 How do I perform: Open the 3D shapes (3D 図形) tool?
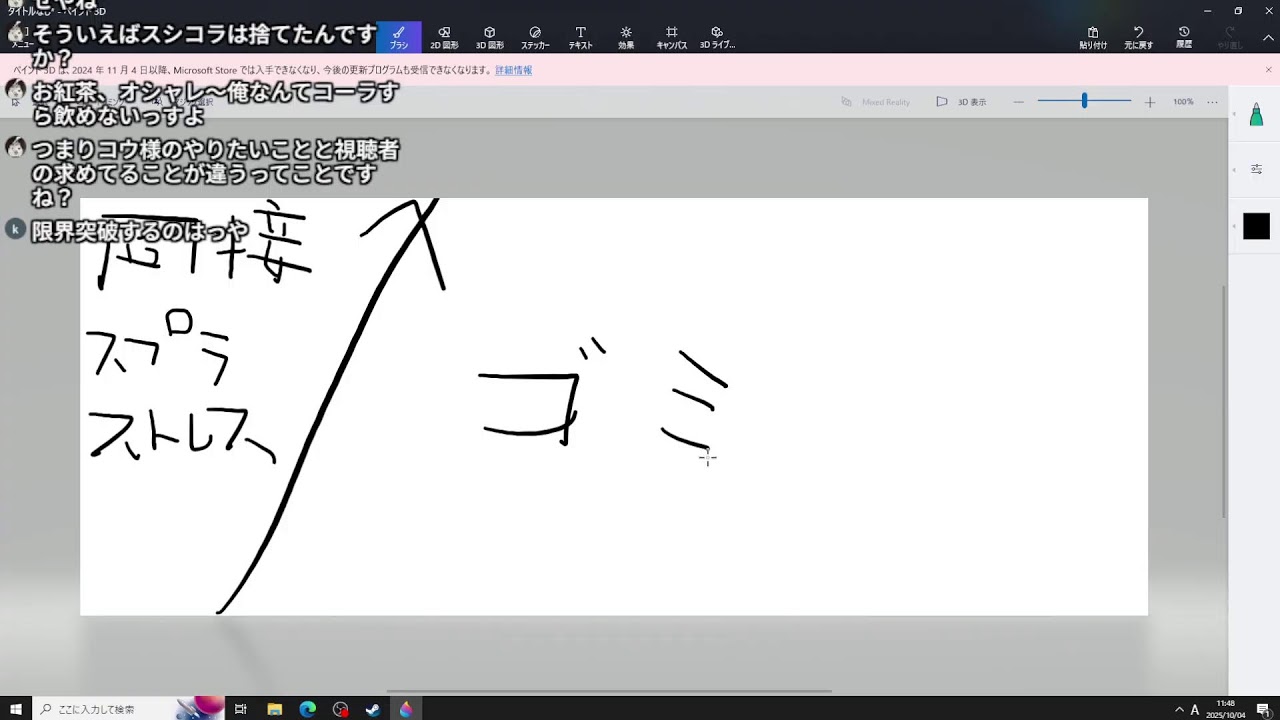point(489,37)
